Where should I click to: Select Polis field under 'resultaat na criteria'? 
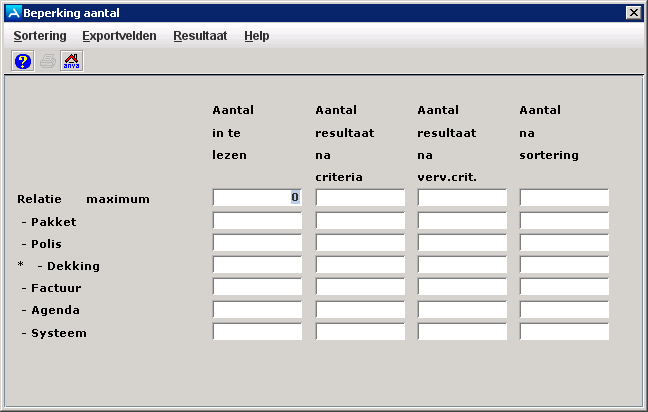pos(360,243)
